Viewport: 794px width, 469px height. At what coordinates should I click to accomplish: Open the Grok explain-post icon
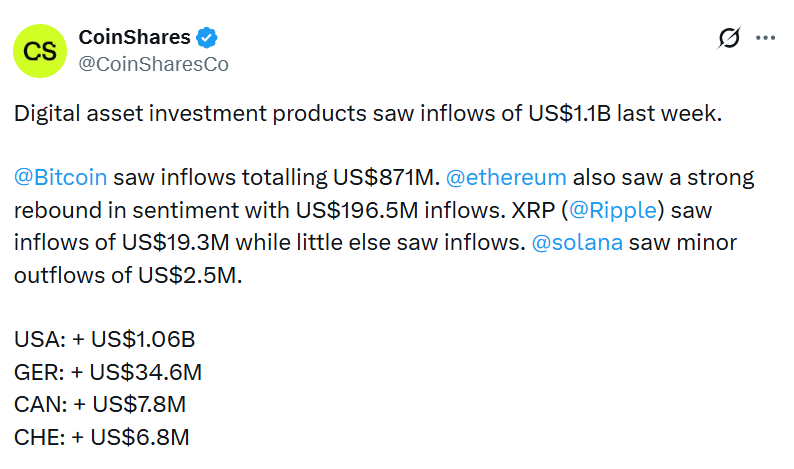(729, 38)
